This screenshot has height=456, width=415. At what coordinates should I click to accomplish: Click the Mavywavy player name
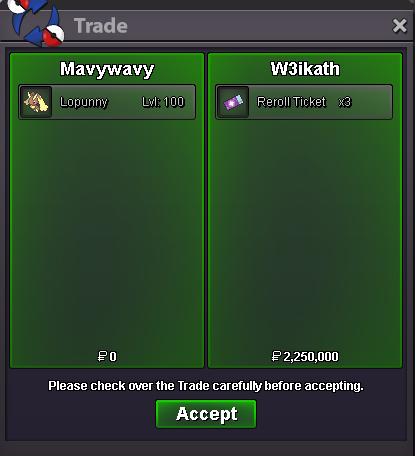[x=107, y=69]
